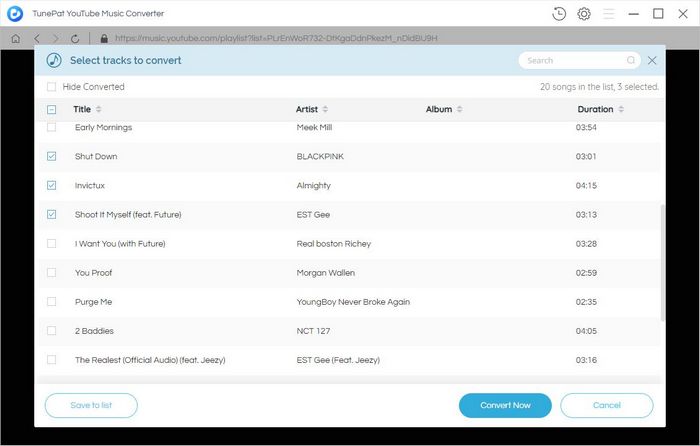Screen dimensions: 700x446
Task: Uncheck the Invictux track
Action: tap(51, 185)
